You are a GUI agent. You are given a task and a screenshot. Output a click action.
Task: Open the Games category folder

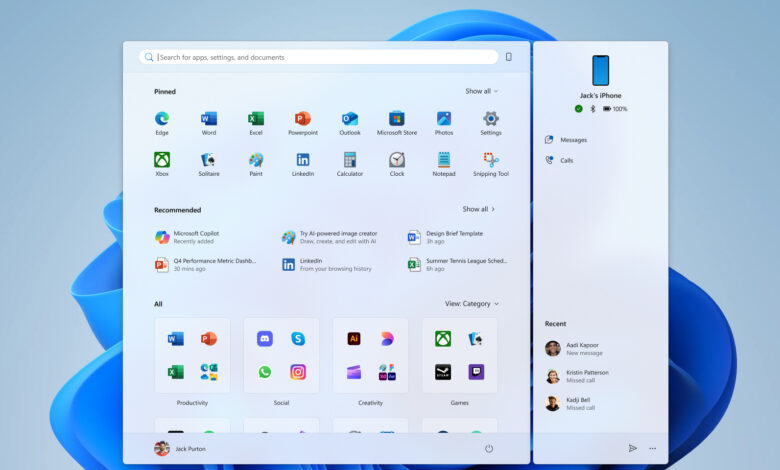pos(460,356)
